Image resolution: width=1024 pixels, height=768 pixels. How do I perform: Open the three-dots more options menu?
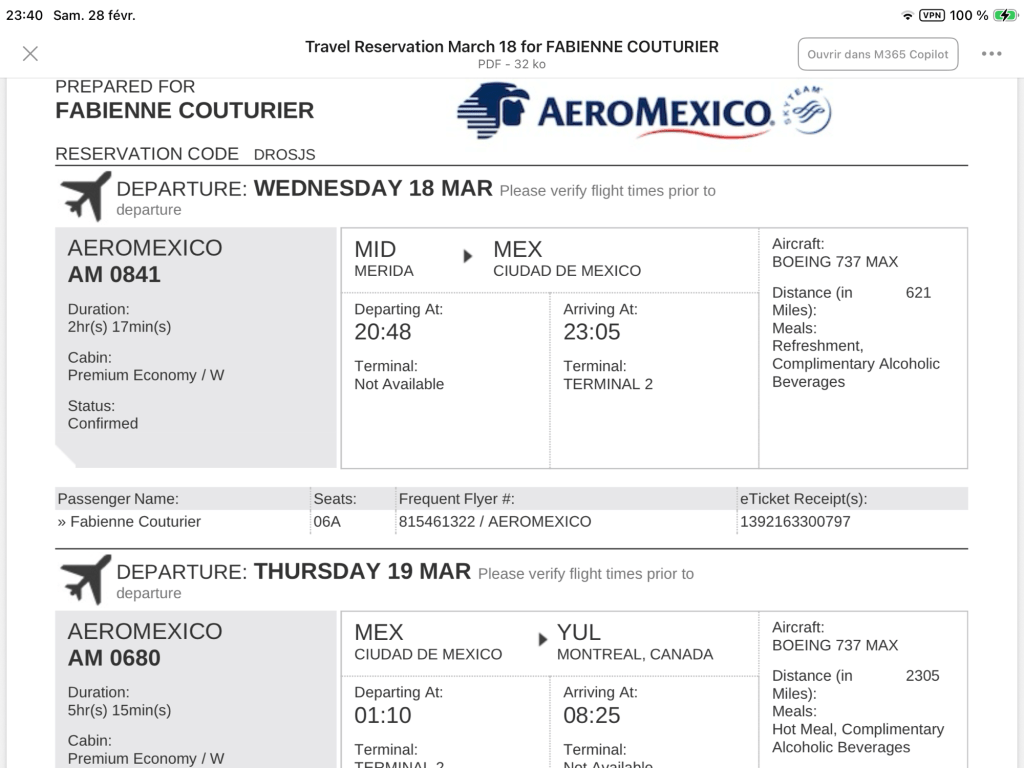tap(992, 54)
